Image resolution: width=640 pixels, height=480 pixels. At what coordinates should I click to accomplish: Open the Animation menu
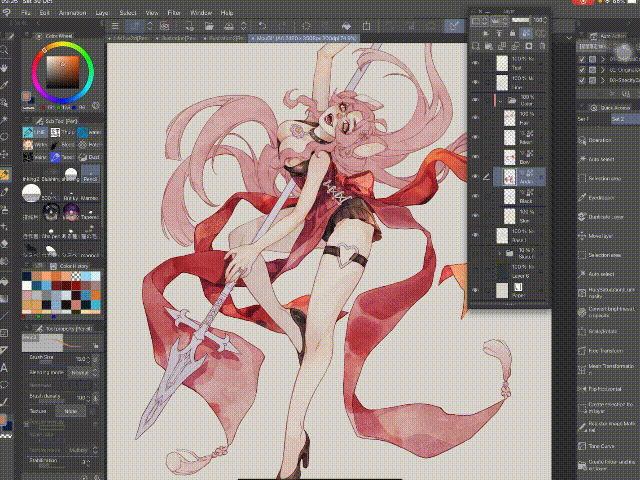73,13
